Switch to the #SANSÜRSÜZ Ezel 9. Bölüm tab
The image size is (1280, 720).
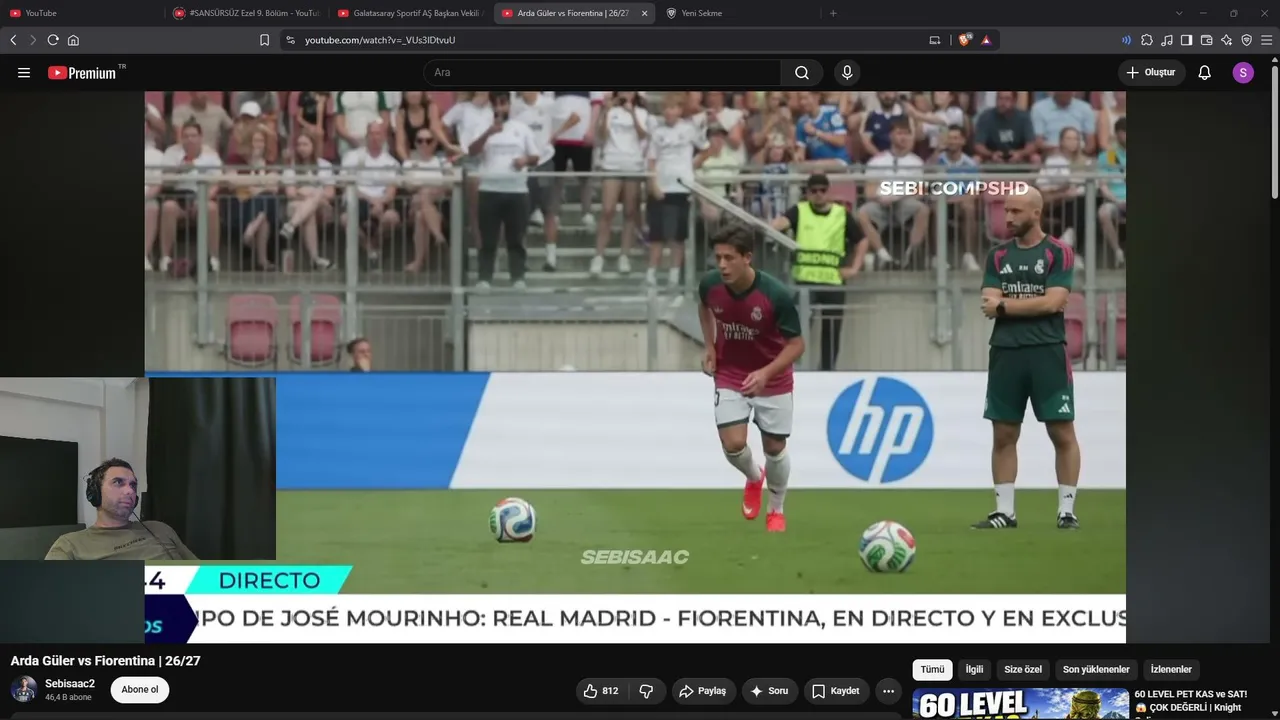coord(246,13)
